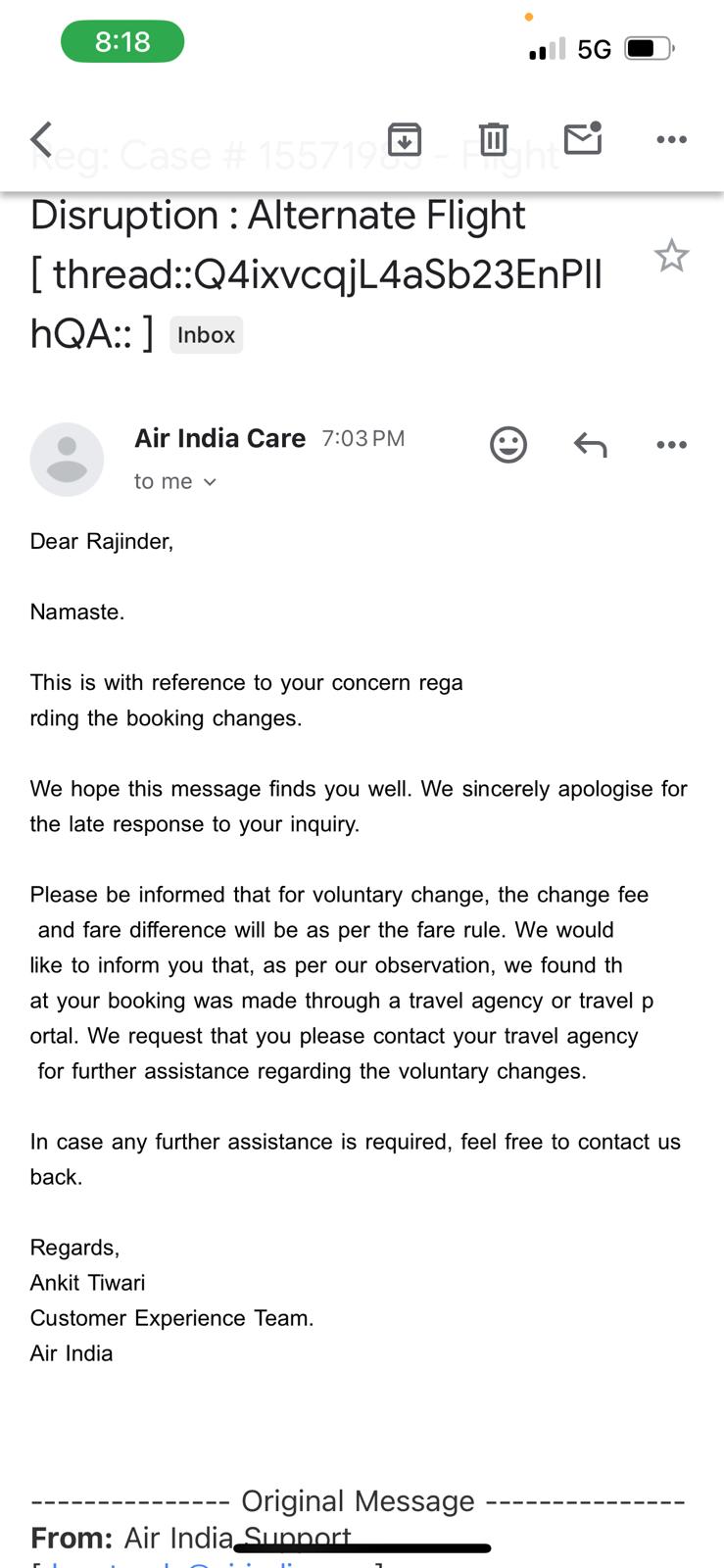Expand the "to me" recipient details

(x=175, y=481)
